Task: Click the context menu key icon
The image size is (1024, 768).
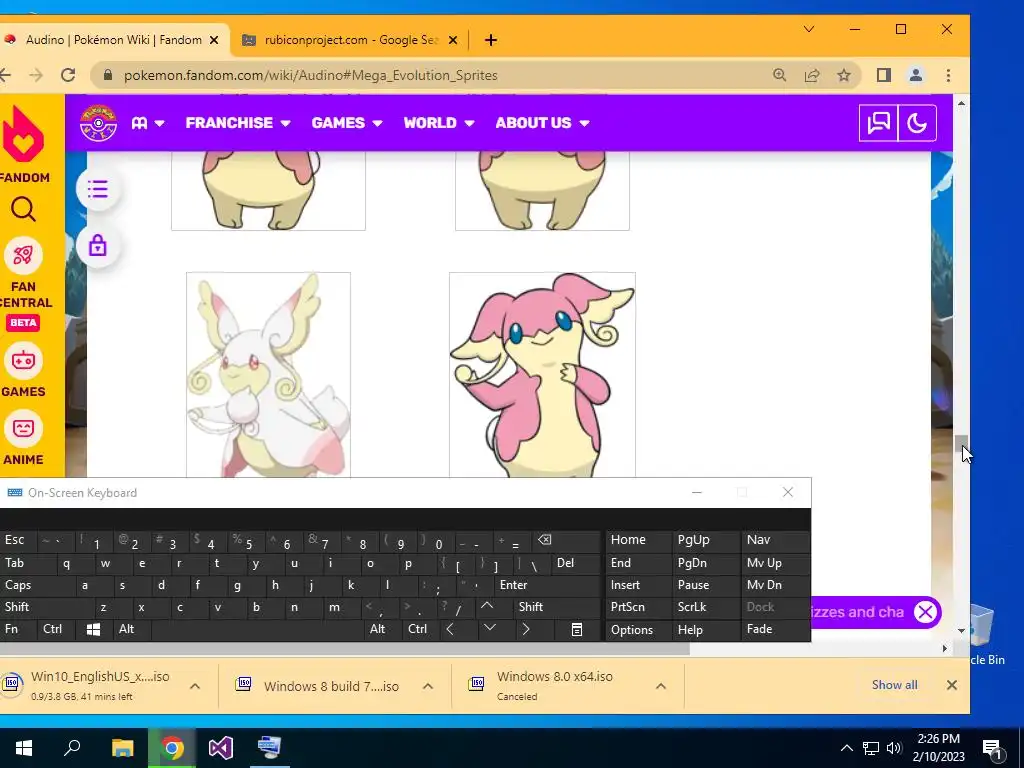Action: point(577,630)
